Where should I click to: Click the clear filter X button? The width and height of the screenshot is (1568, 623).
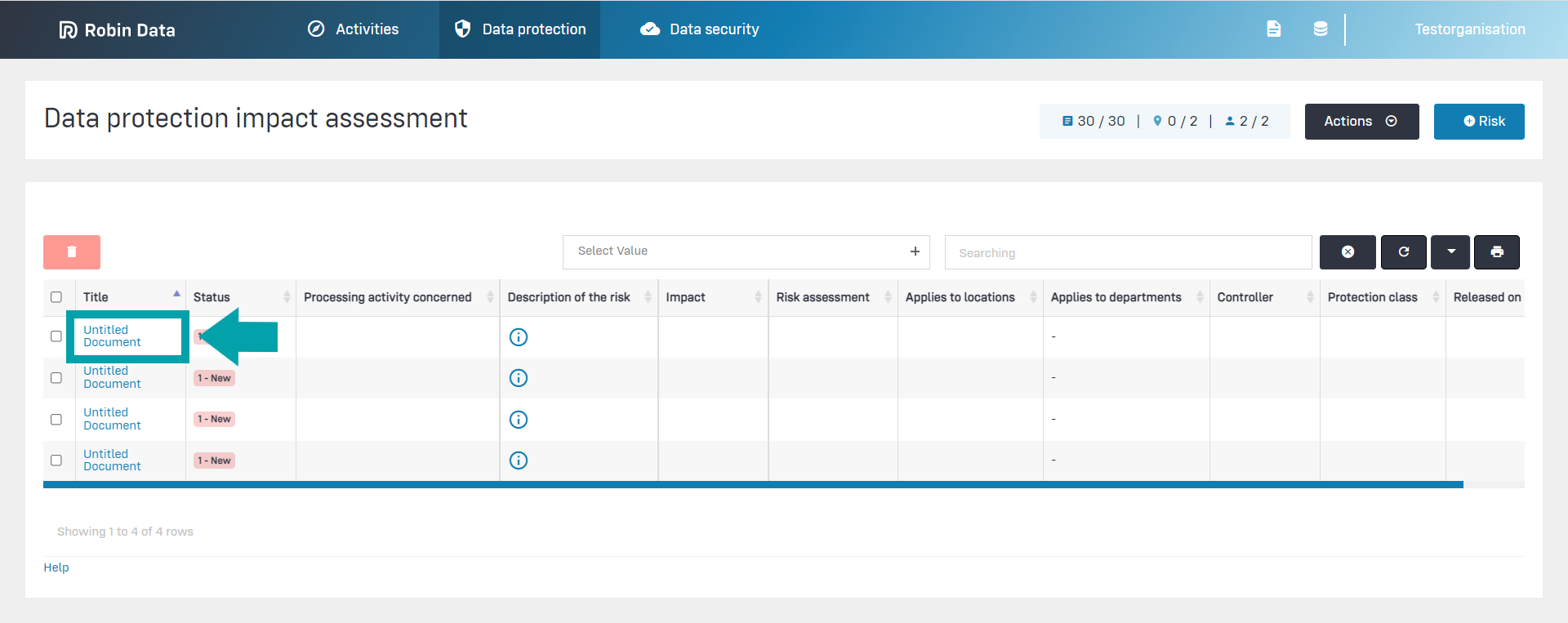pos(1347,252)
